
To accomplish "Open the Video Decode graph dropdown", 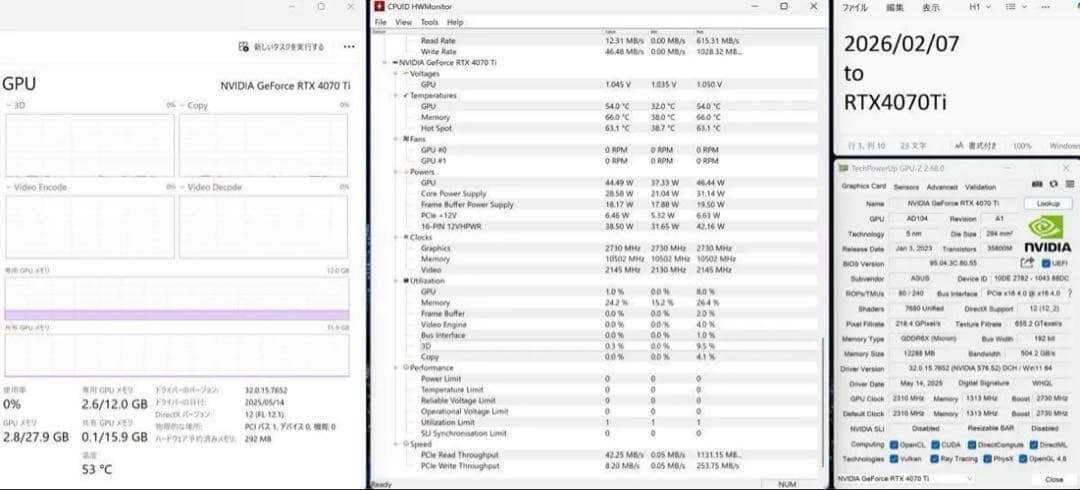I will point(183,187).
